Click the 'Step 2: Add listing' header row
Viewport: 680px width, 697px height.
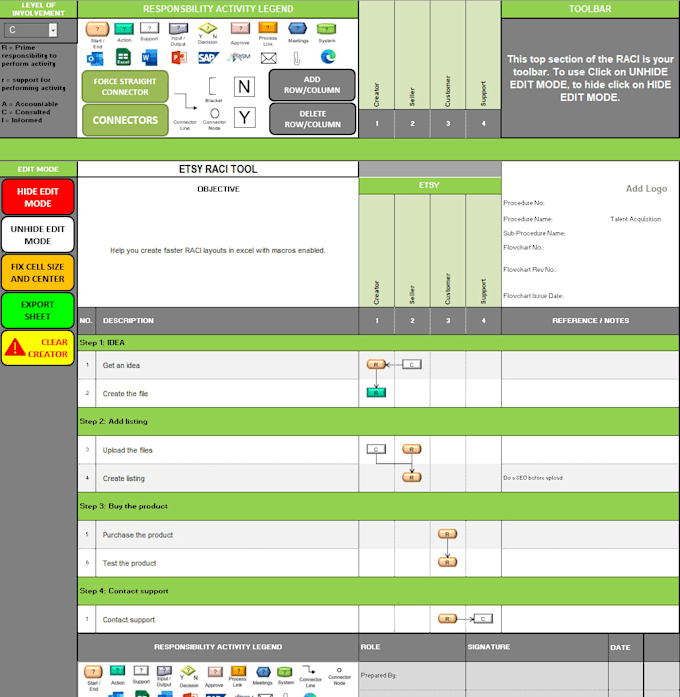(378, 421)
